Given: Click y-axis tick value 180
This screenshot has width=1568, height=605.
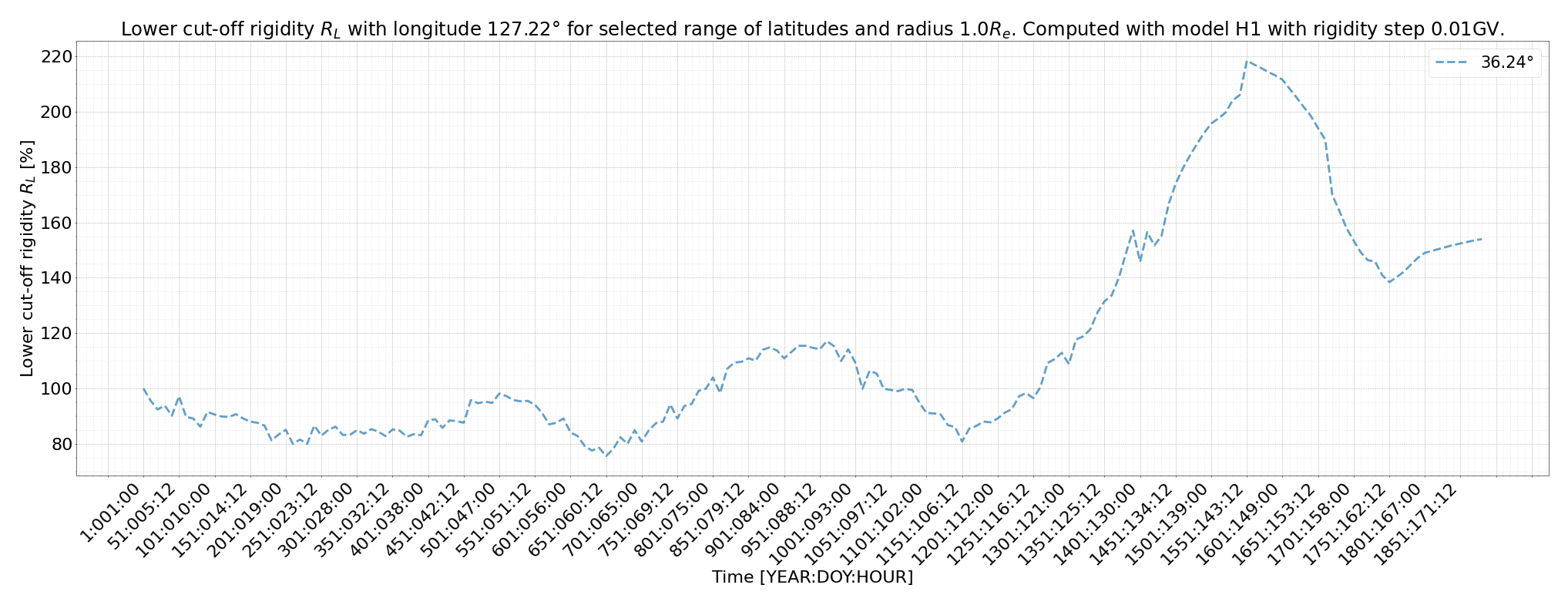Looking at the screenshot, I should [x=57, y=168].
